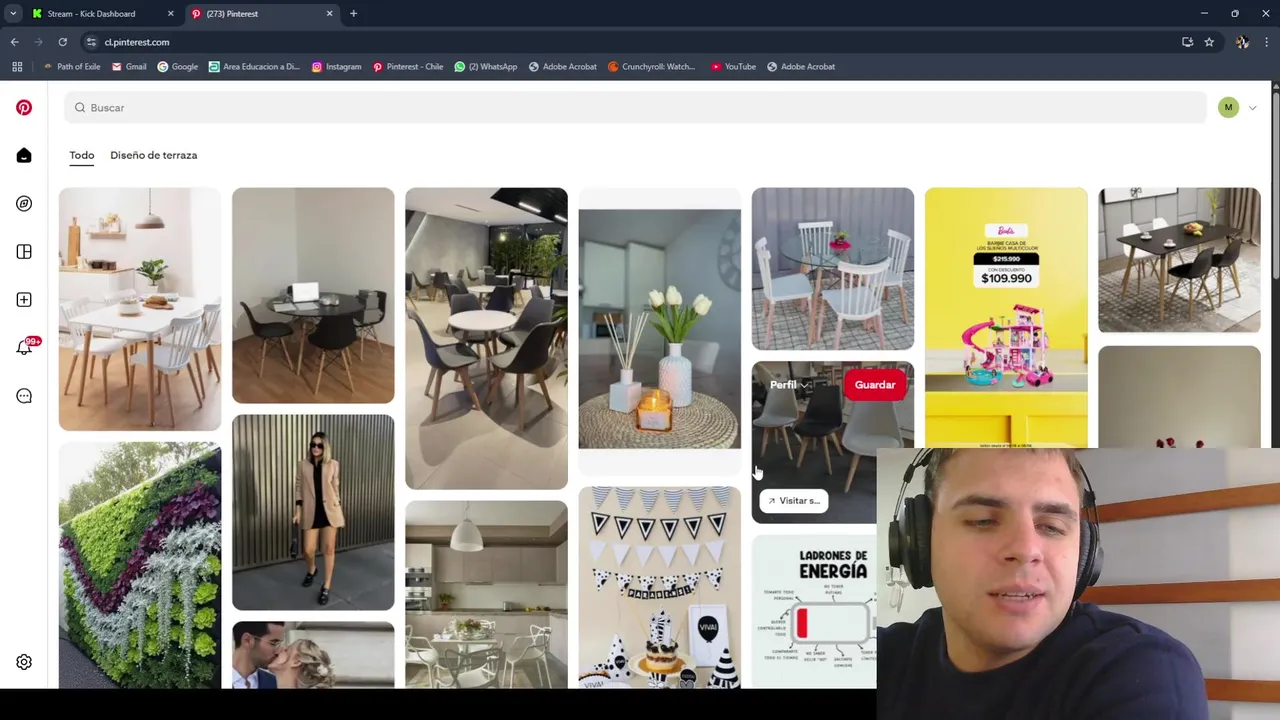
Task: Open the first Adobe Acrobat bookmark
Action: pyautogui.click(x=562, y=67)
